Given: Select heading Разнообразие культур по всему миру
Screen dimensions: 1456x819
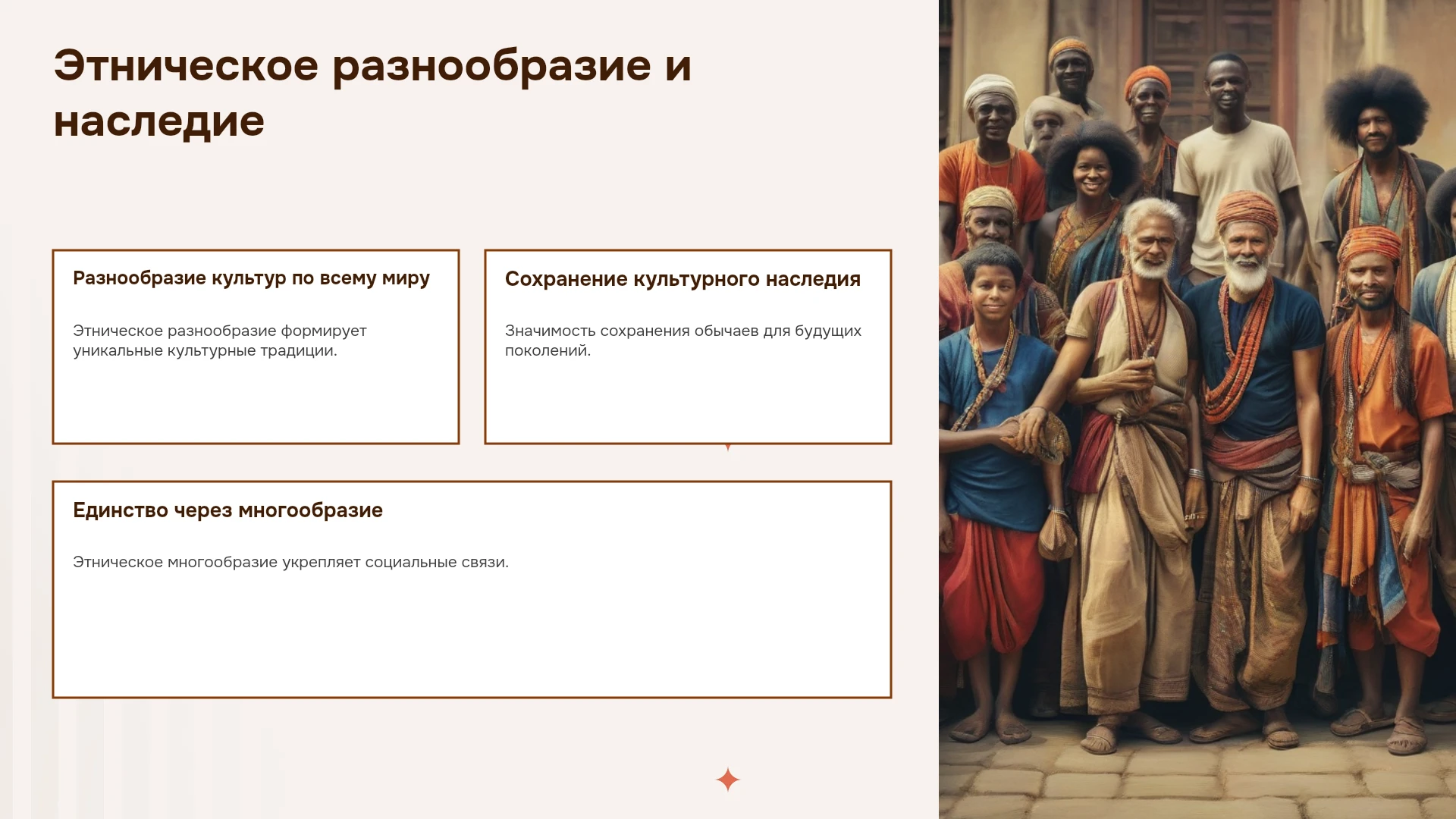Looking at the screenshot, I should 251,278.
